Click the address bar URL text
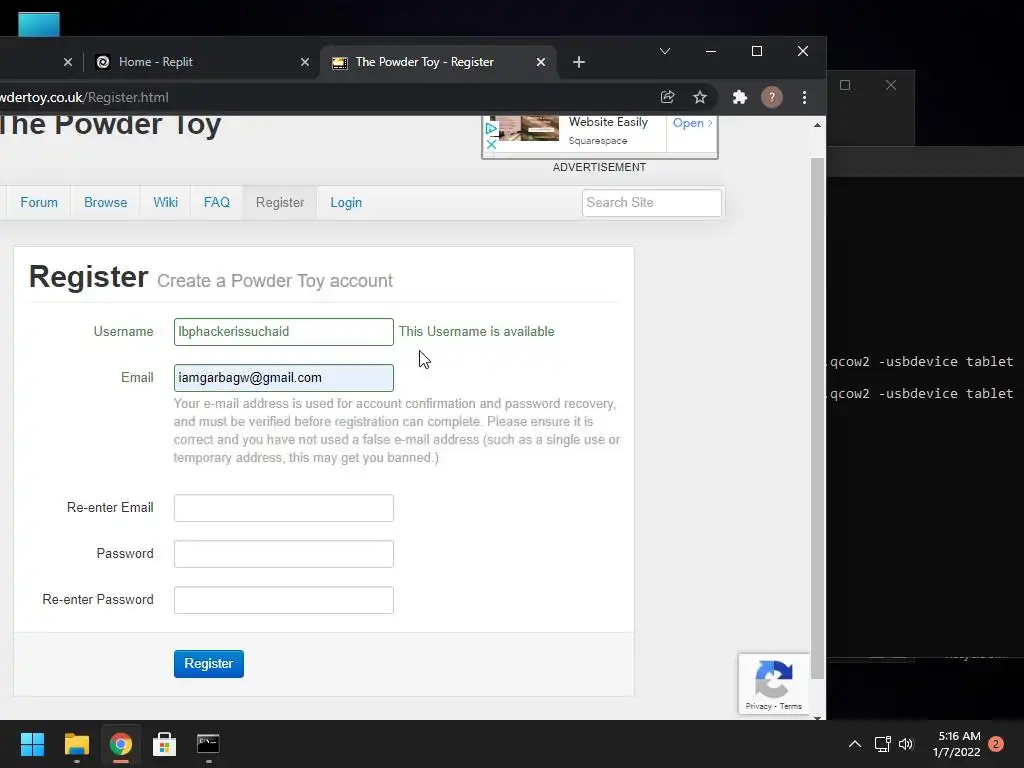Image resolution: width=1024 pixels, height=768 pixels. coord(84,97)
